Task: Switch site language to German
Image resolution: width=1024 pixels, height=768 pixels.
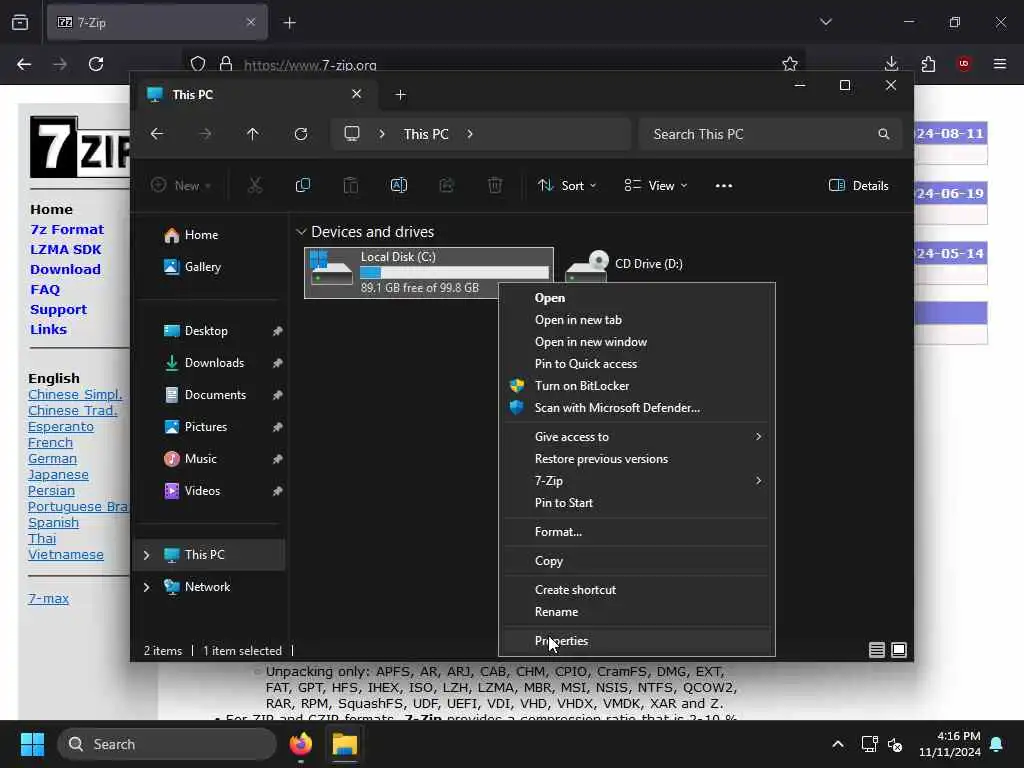Action: pyautogui.click(x=52, y=458)
